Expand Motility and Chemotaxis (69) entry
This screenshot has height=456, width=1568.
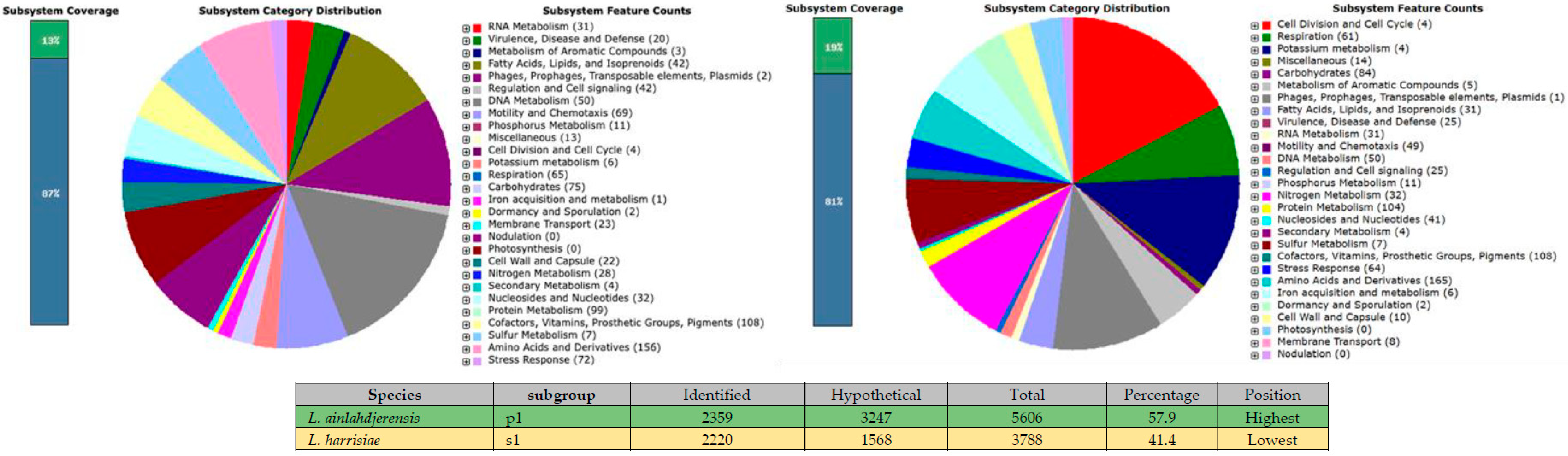coord(466,114)
